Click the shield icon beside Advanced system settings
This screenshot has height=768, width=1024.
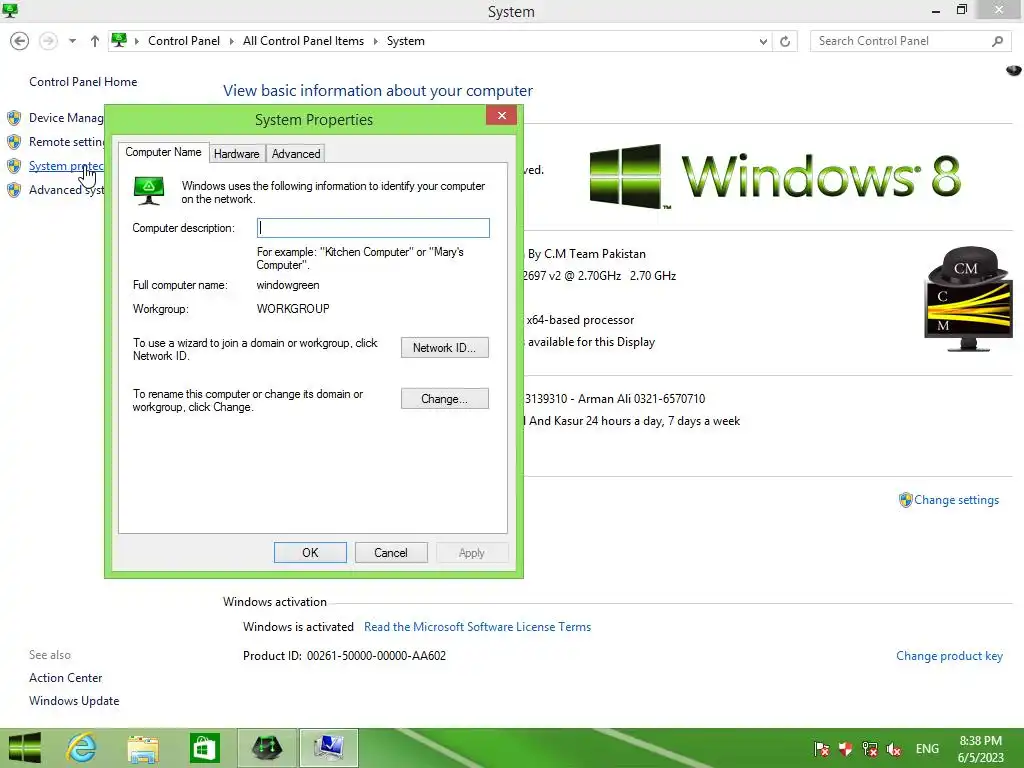tap(14, 190)
